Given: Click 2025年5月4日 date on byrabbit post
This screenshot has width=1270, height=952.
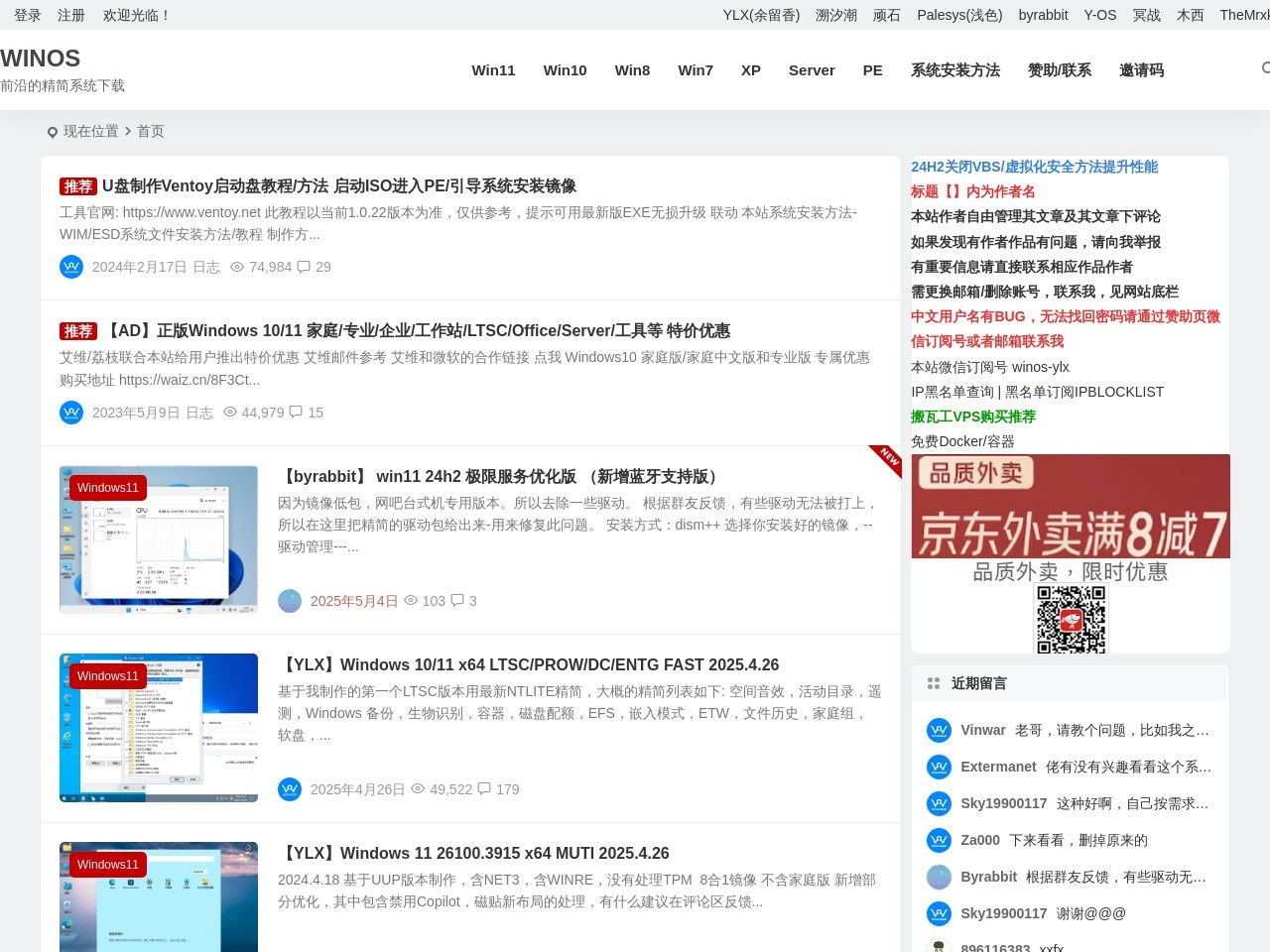Looking at the screenshot, I should [354, 601].
